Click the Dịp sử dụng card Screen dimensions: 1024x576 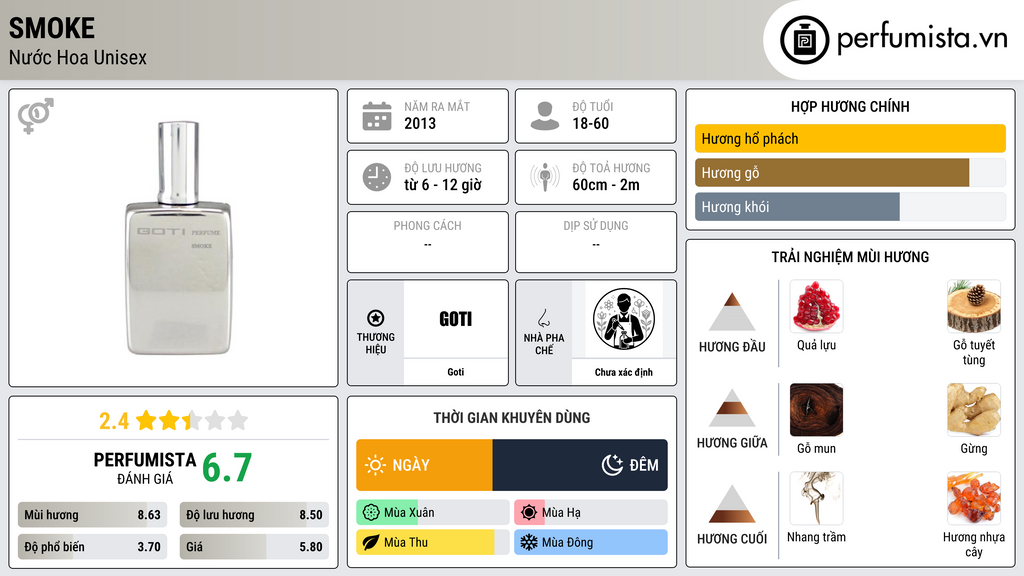click(596, 242)
